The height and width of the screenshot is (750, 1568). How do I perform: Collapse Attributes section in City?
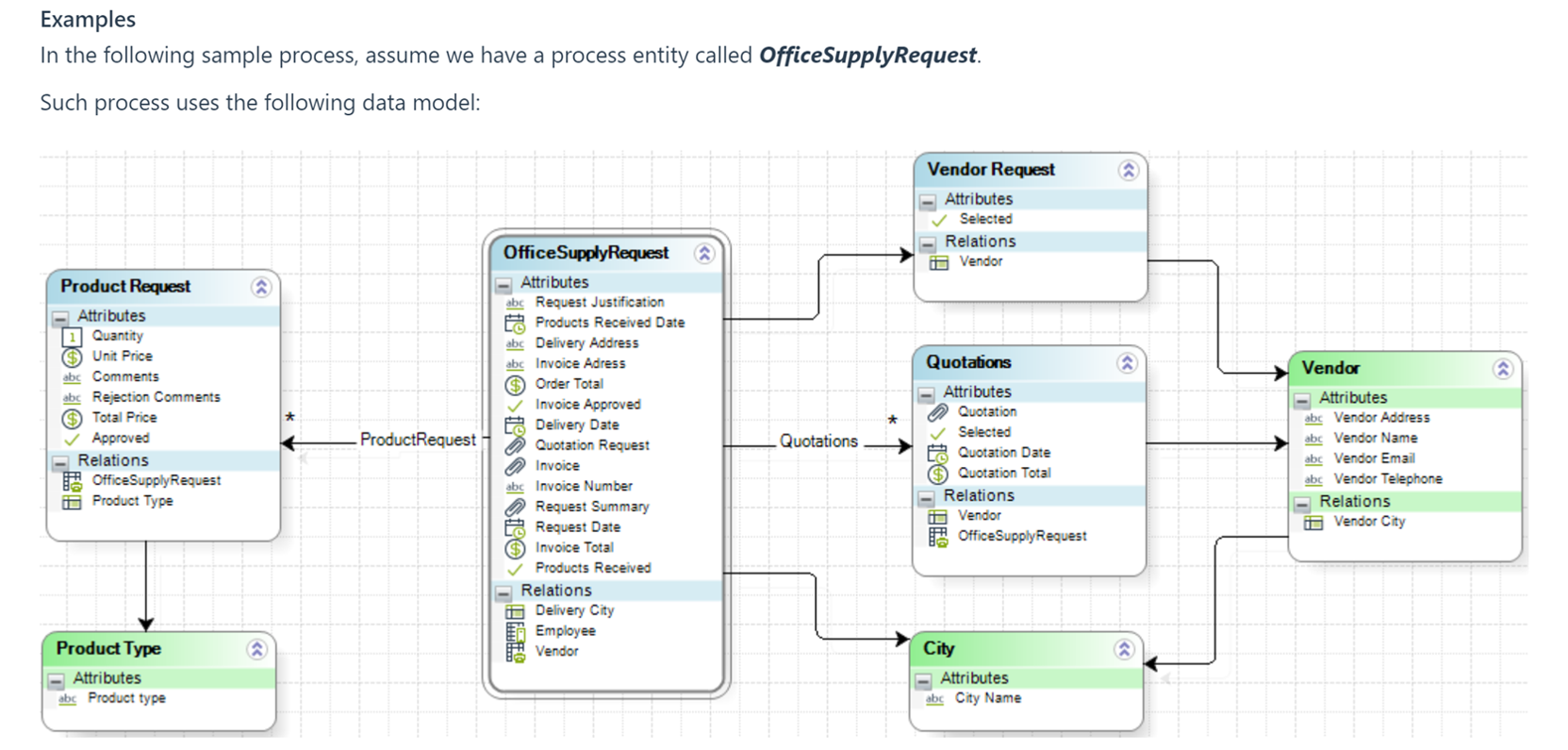click(923, 680)
